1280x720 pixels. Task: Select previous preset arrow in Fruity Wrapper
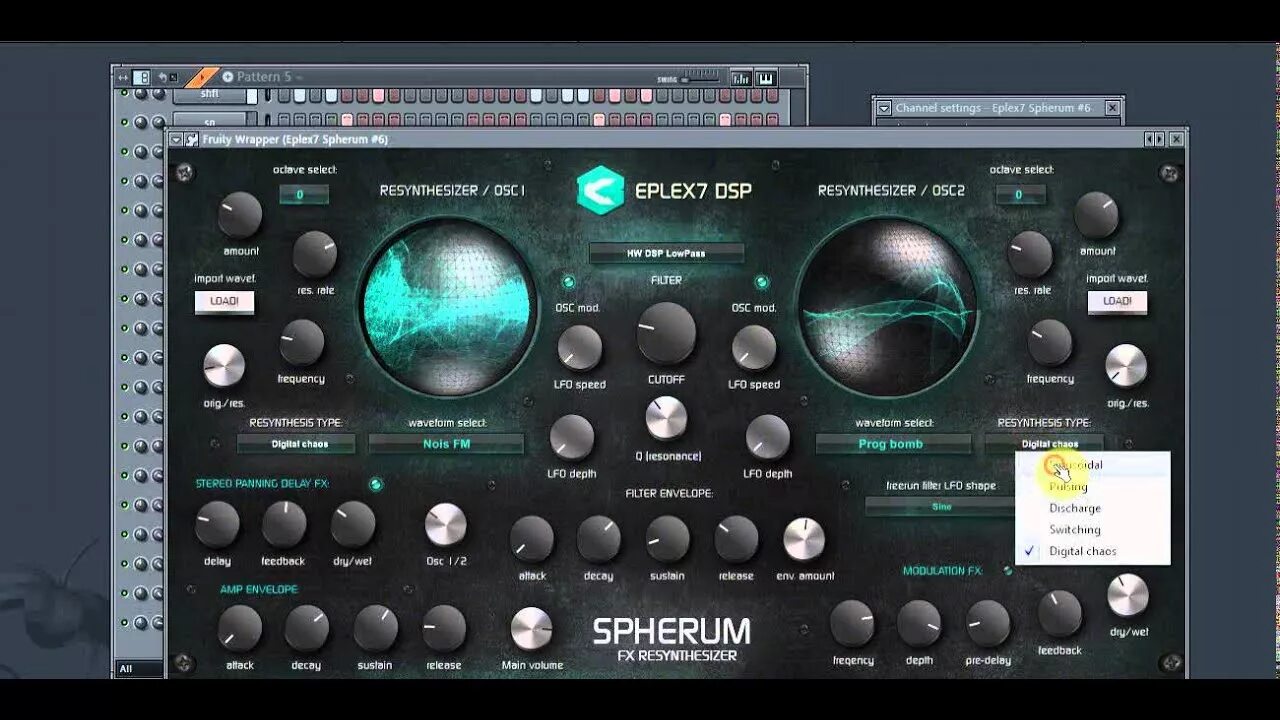tap(1151, 140)
